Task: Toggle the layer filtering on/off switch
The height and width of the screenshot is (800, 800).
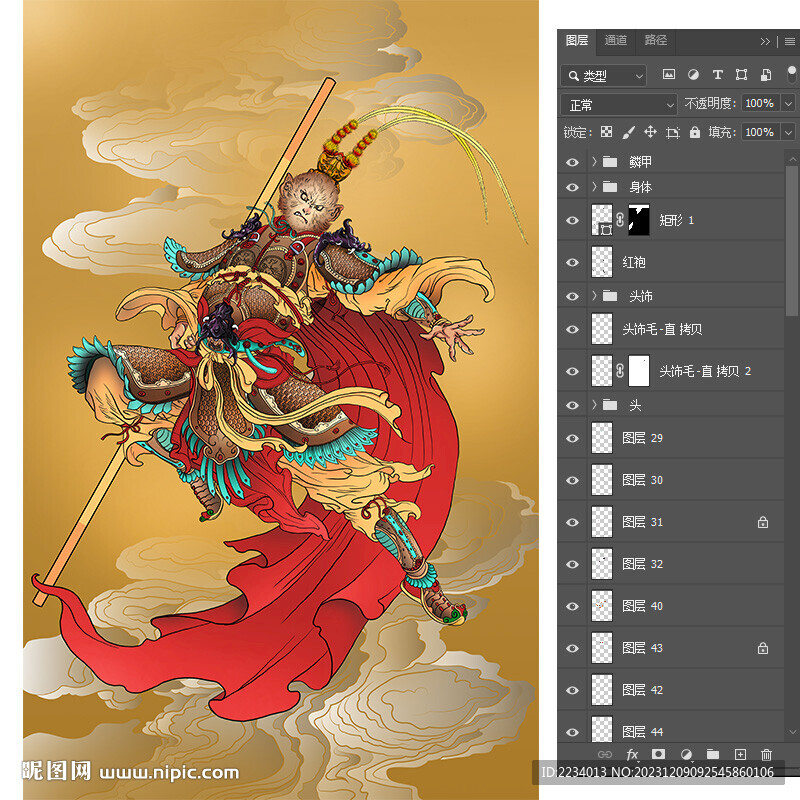Action: [791, 74]
